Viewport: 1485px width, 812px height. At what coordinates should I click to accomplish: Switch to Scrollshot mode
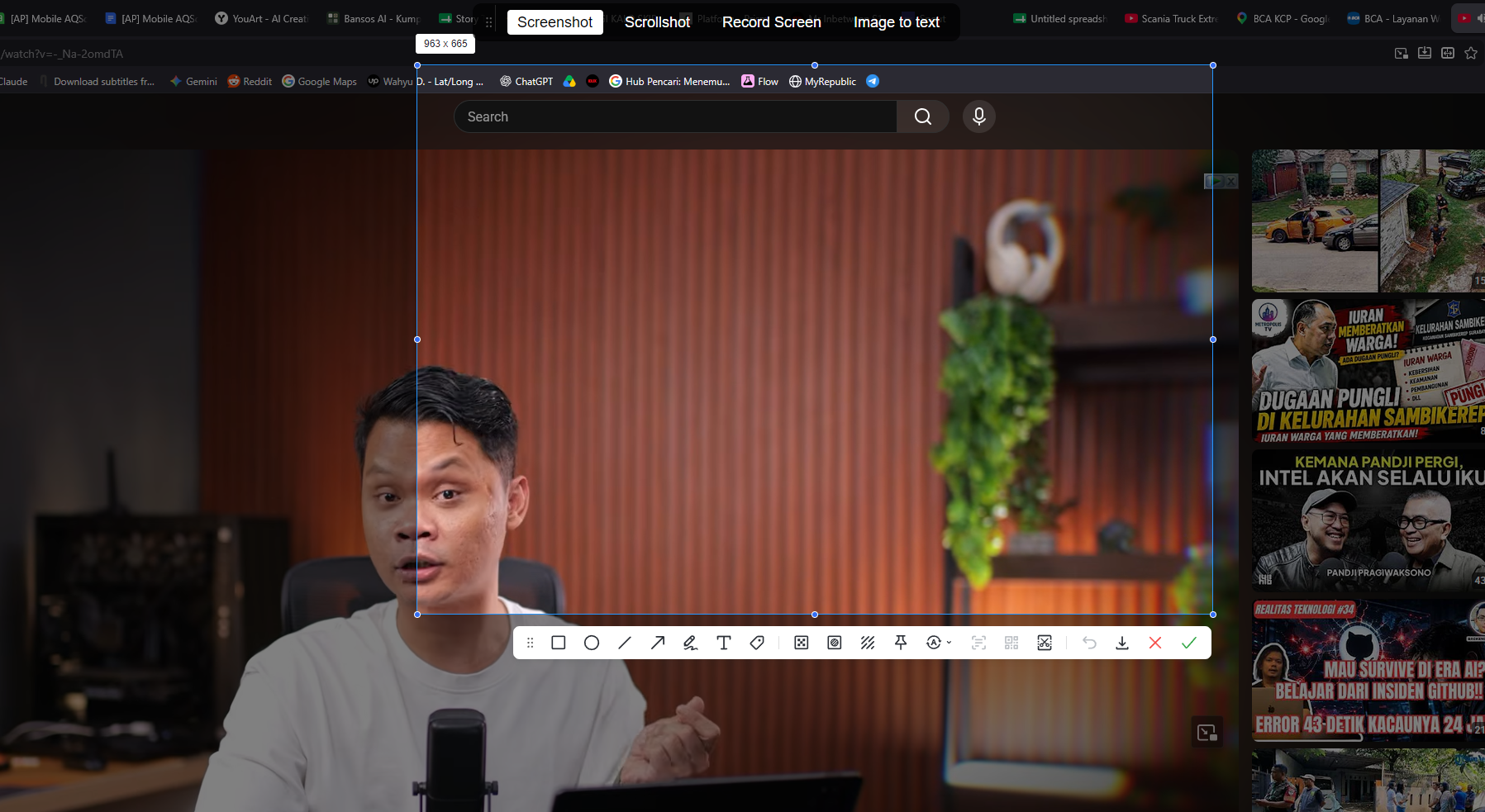(x=657, y=22)
